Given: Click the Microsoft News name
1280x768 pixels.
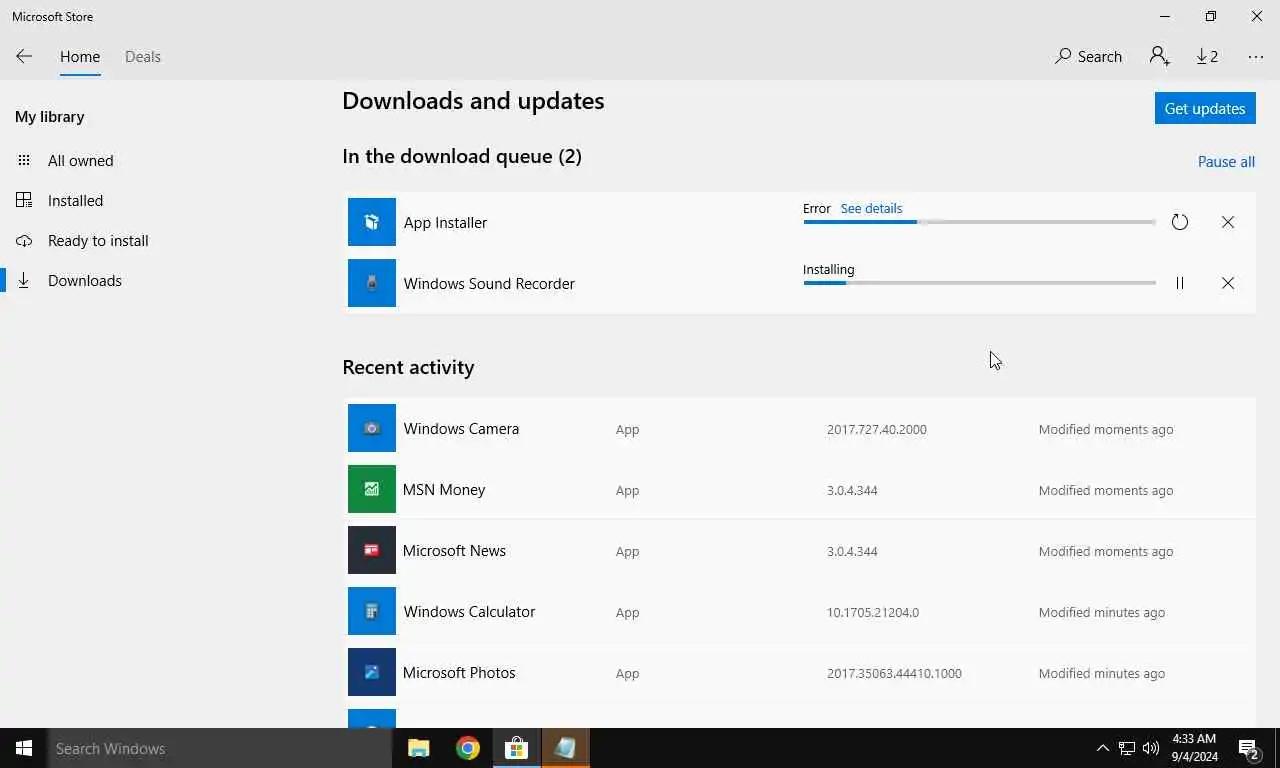Looking at the screenshot, I should click(454, 550).
